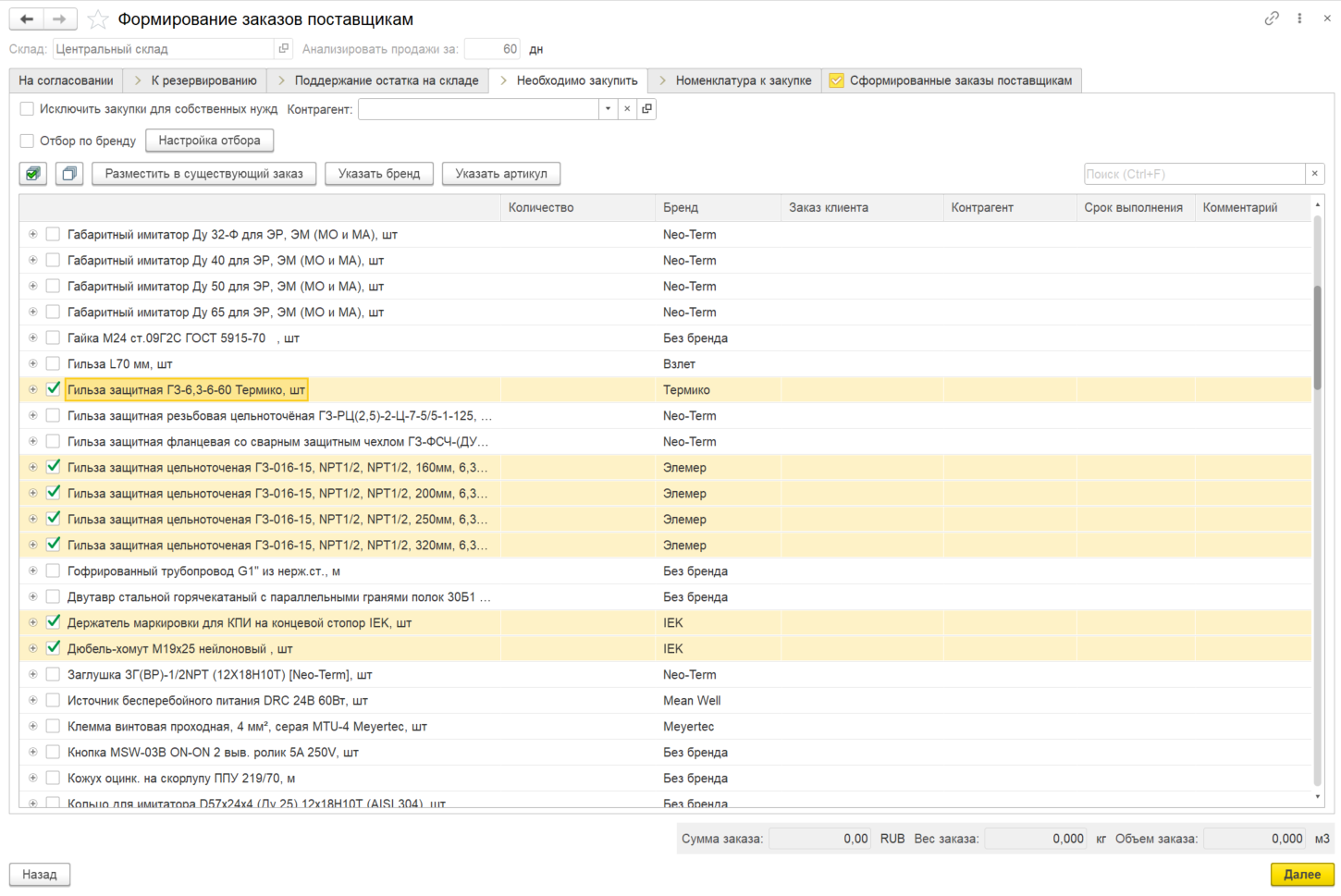Image resolution: width=1341 pixels, height=896 pixels.
Task: Open the Склад field's open-form icon
Action: click(284, 49)
